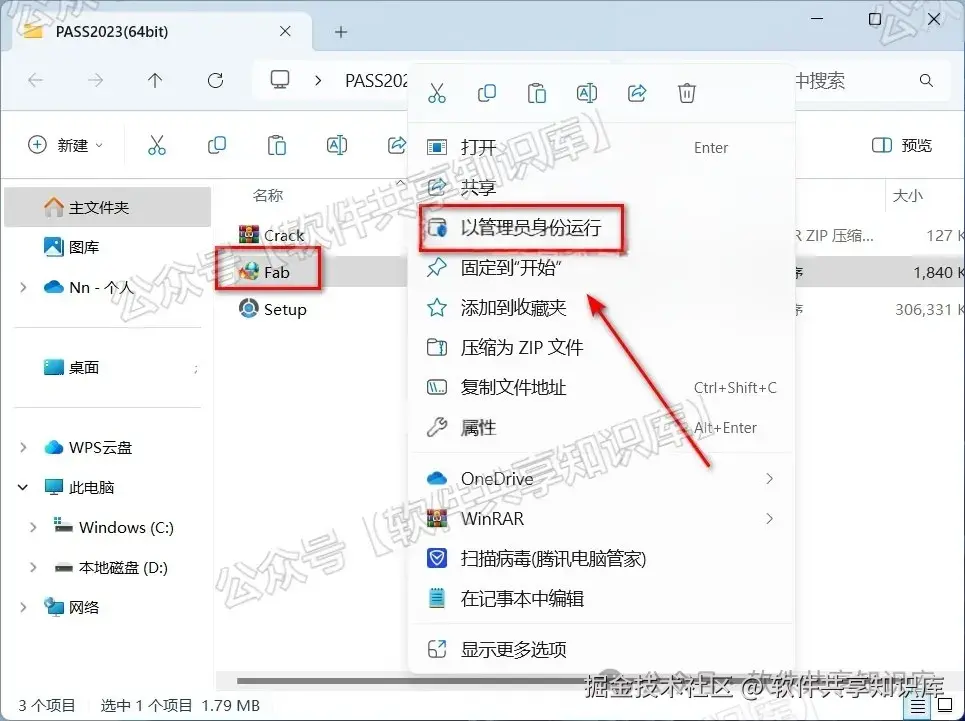Click the Copy icon in the context menu
The image size is (965, 721).
pos(487,92)
